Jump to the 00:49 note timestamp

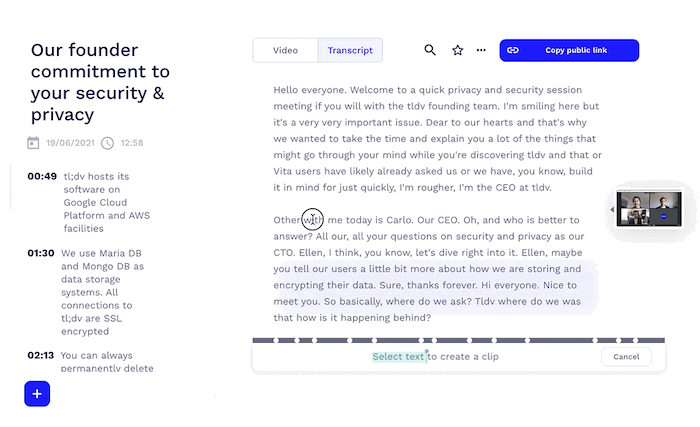pos(42,176)
